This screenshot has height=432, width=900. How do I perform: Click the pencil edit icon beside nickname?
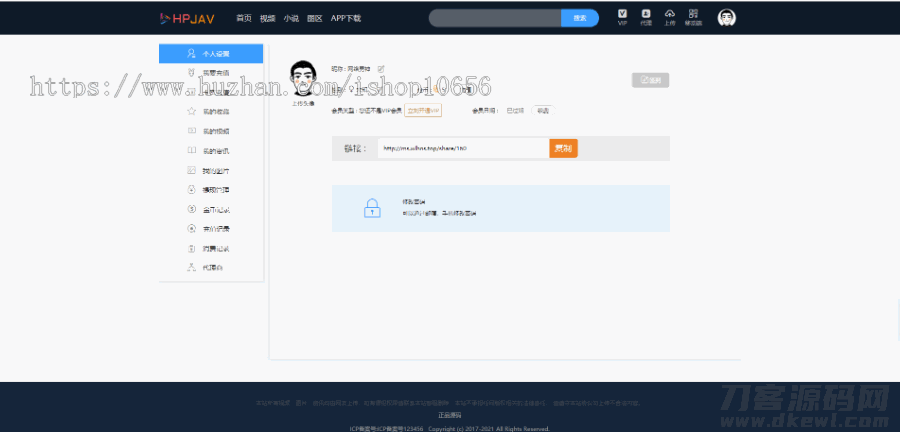coord(381,68)
